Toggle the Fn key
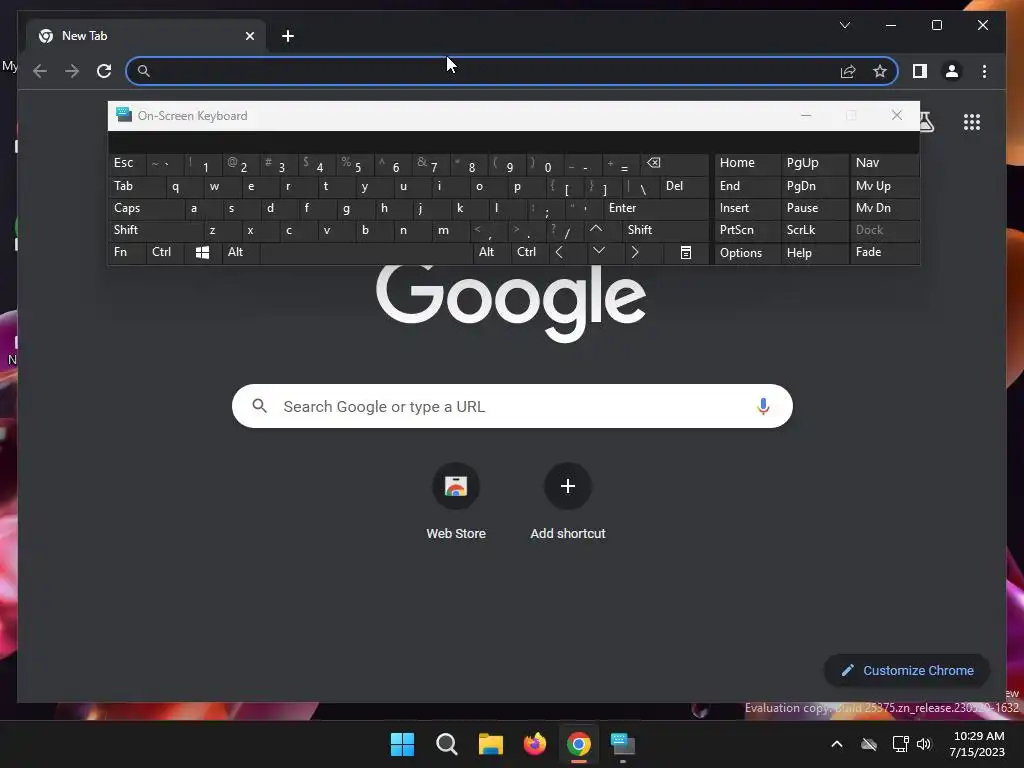 pos(127,253)
